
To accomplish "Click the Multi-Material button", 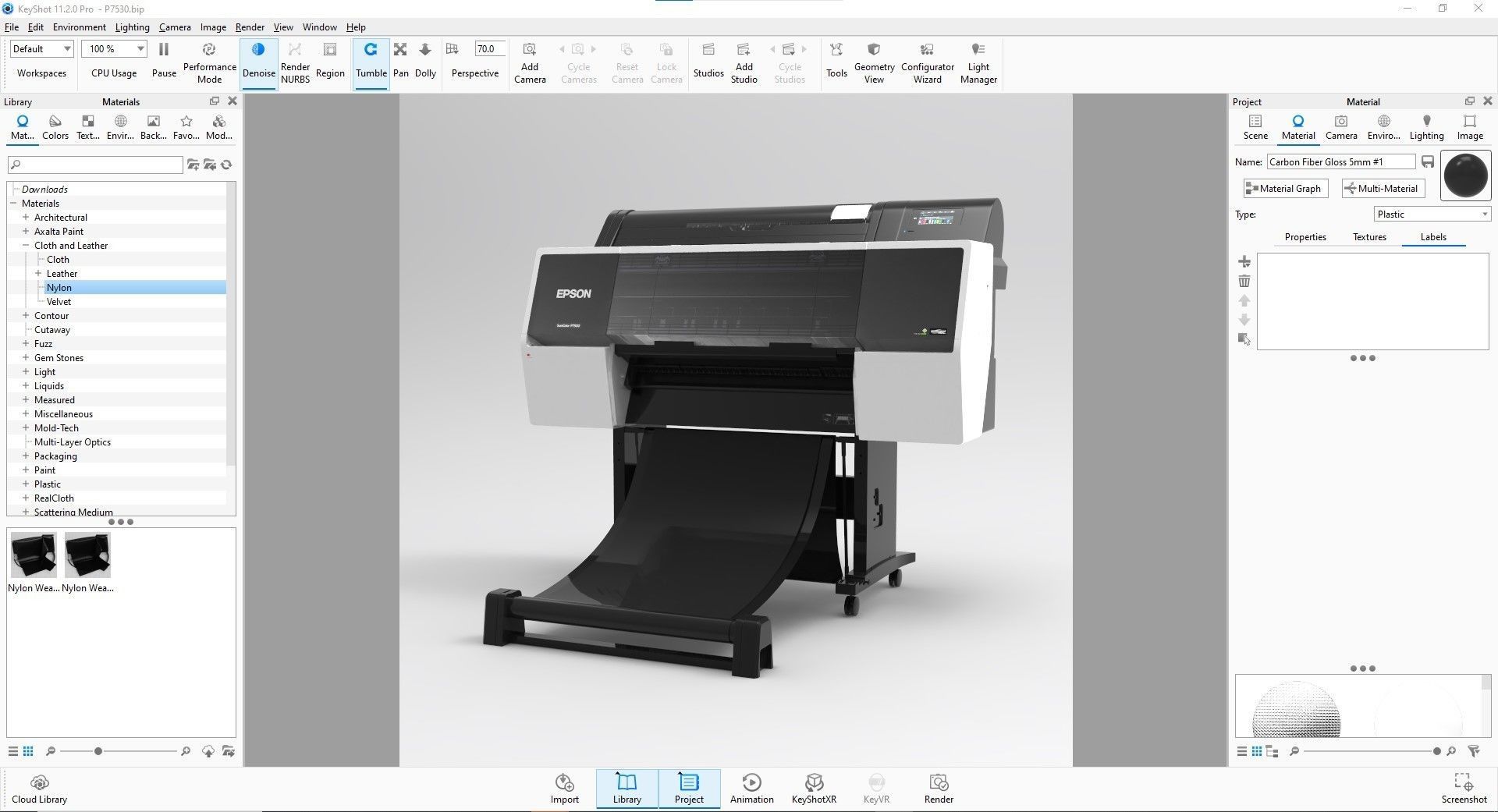I will click(x=1383, y=188).
